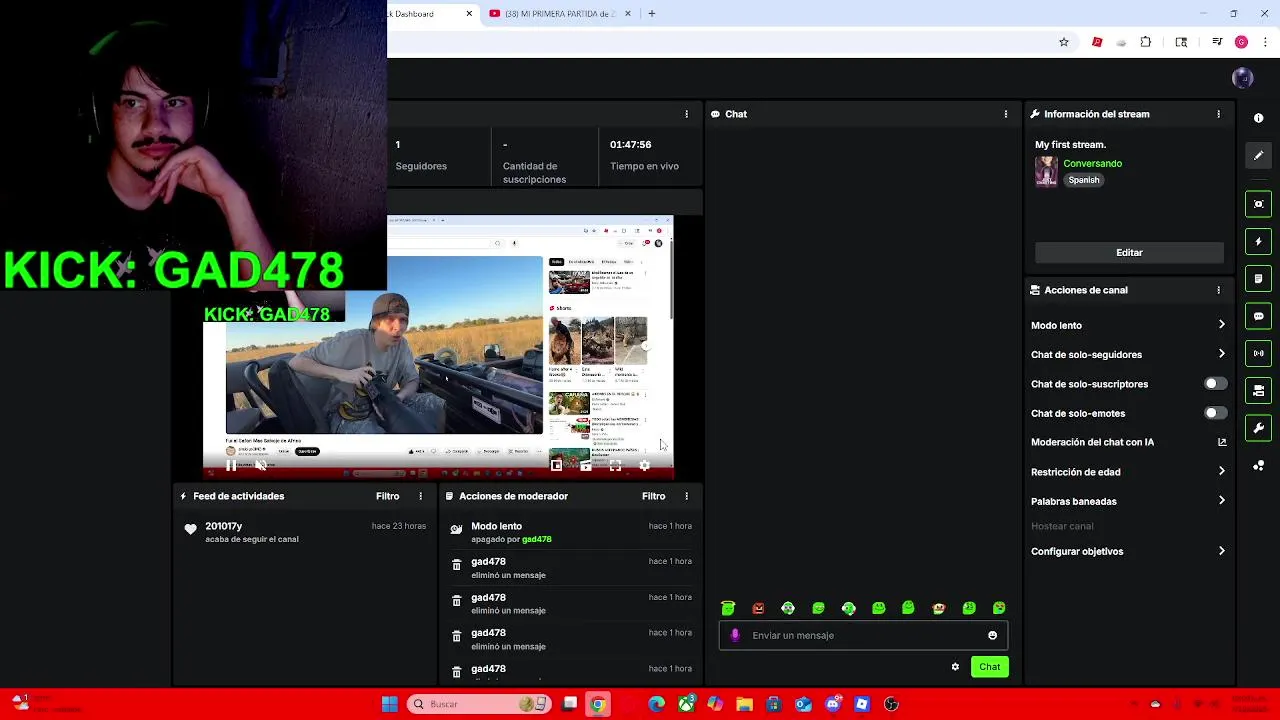This screenshot has width=1280, height=720.
Task: Insert the last green emote in row
Action: 998,608
